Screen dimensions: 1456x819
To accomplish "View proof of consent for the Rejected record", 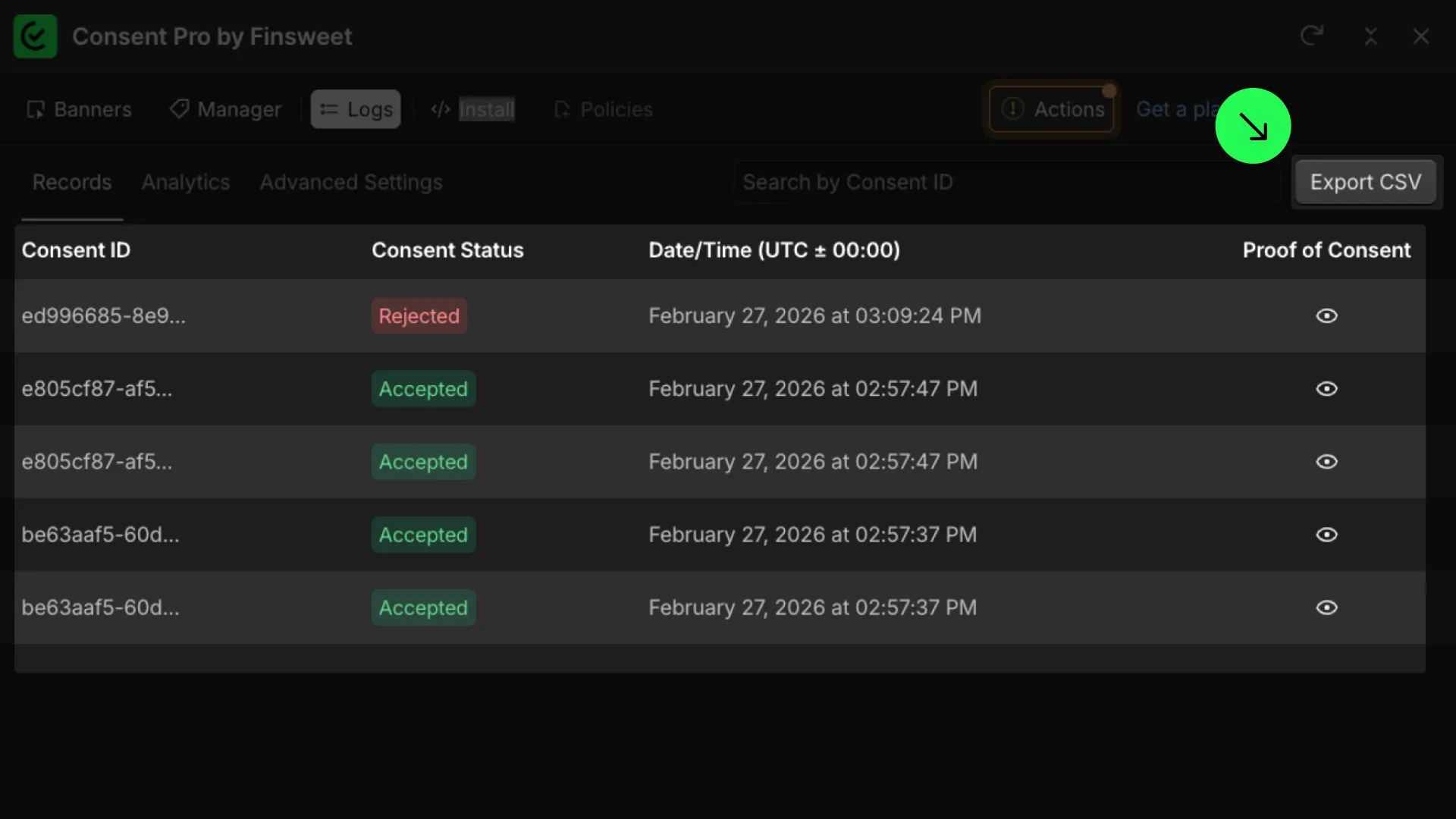I will 1326,315.
